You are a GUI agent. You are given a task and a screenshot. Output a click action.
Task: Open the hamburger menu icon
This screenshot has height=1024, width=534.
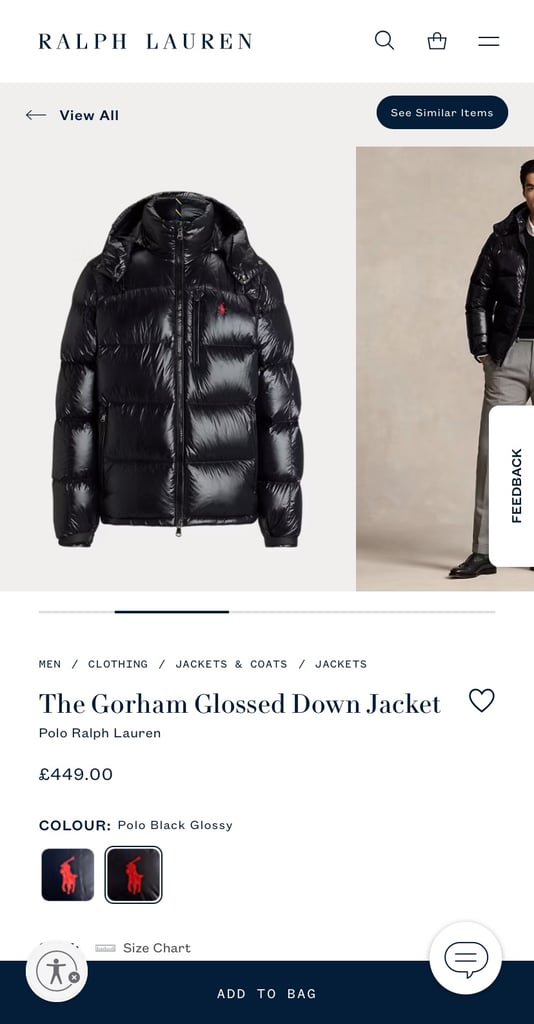(488, 42)
